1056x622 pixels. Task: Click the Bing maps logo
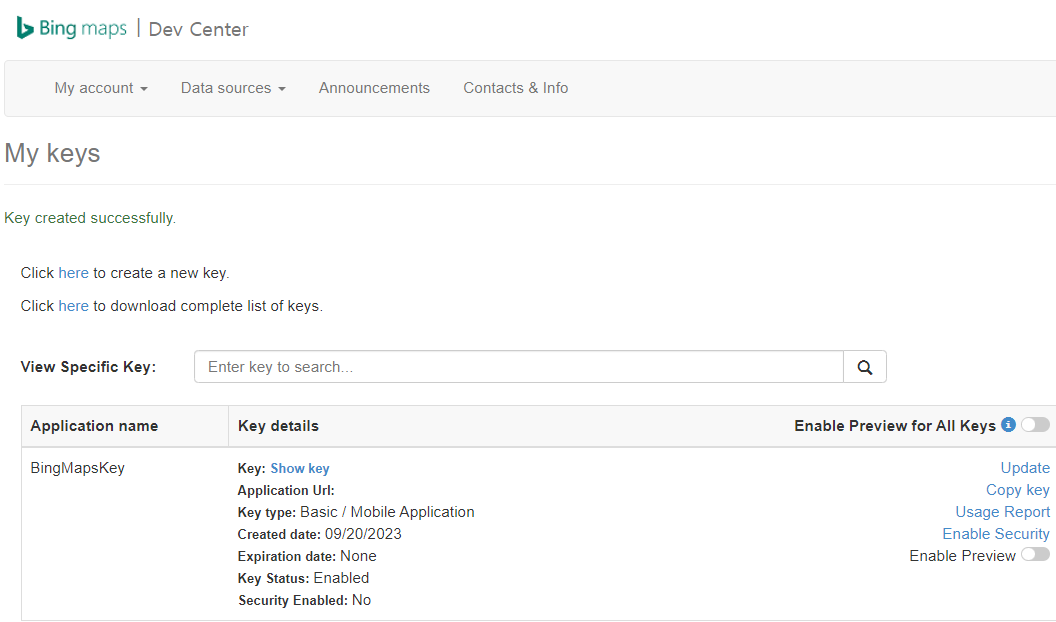point(71,28)
